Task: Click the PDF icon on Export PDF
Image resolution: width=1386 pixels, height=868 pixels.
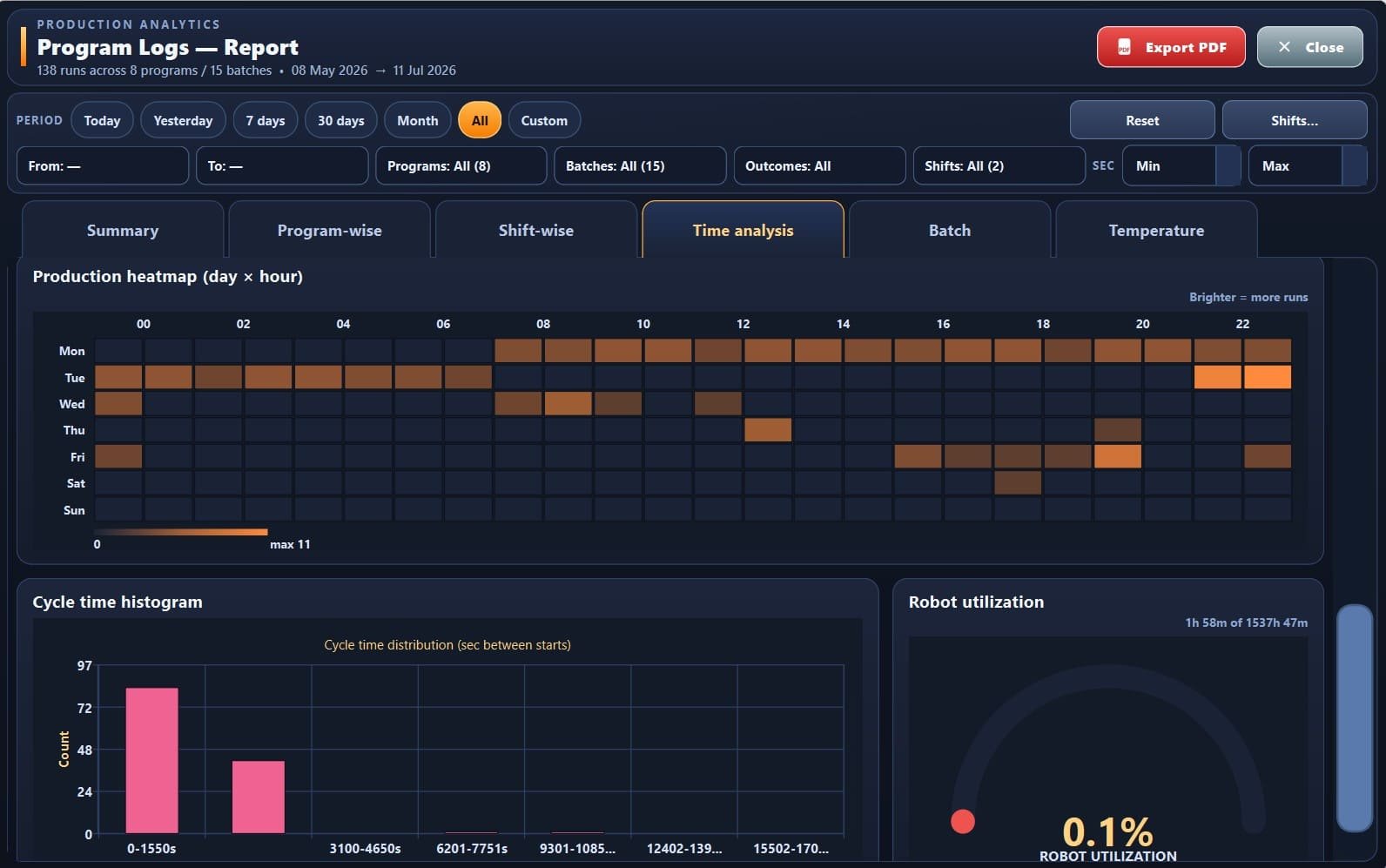Action: 1124,47
